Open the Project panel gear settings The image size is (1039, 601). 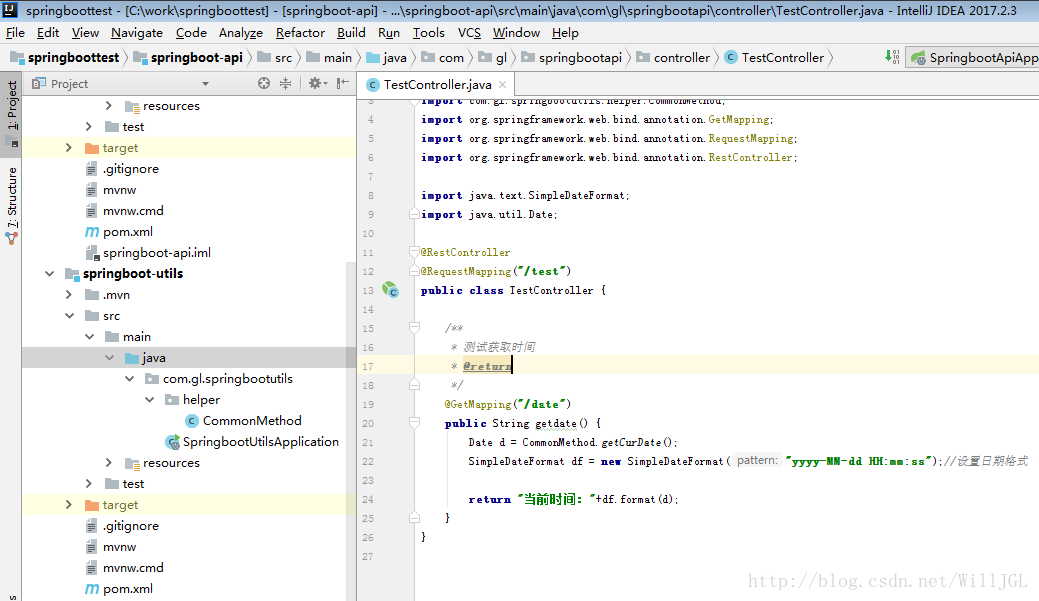tap(315, 84)
